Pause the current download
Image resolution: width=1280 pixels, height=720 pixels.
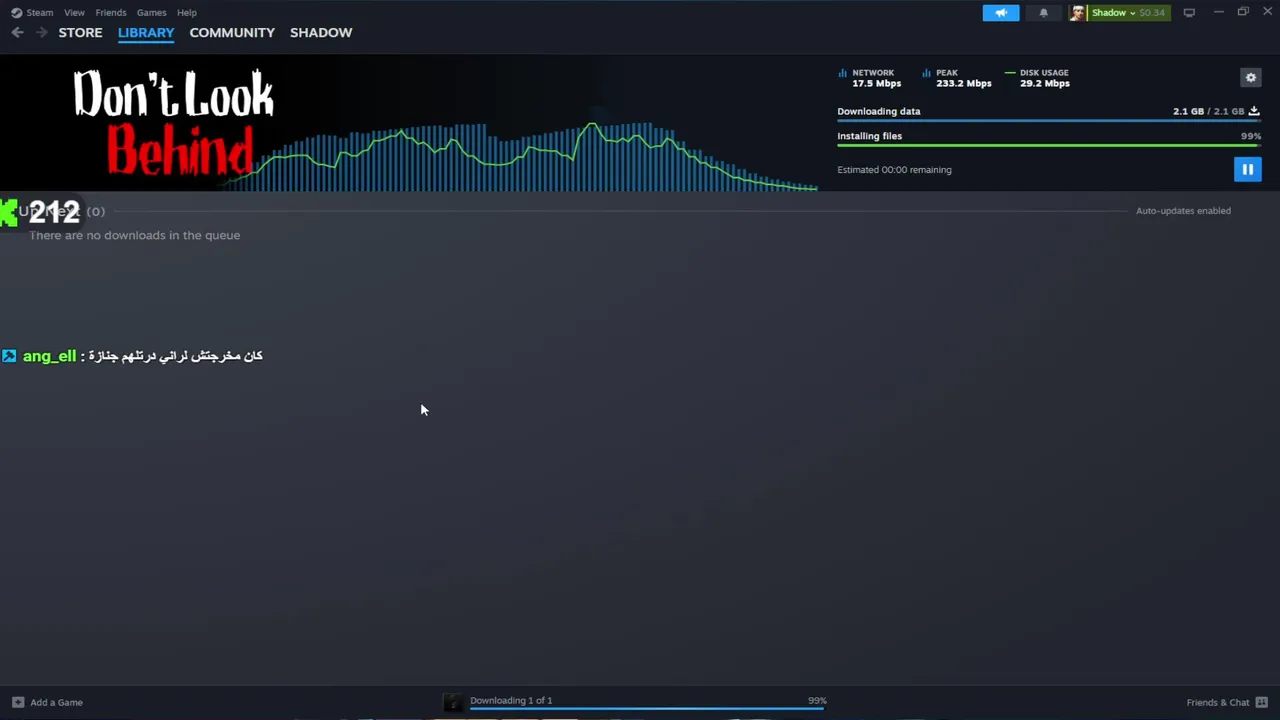(1247, 170)
